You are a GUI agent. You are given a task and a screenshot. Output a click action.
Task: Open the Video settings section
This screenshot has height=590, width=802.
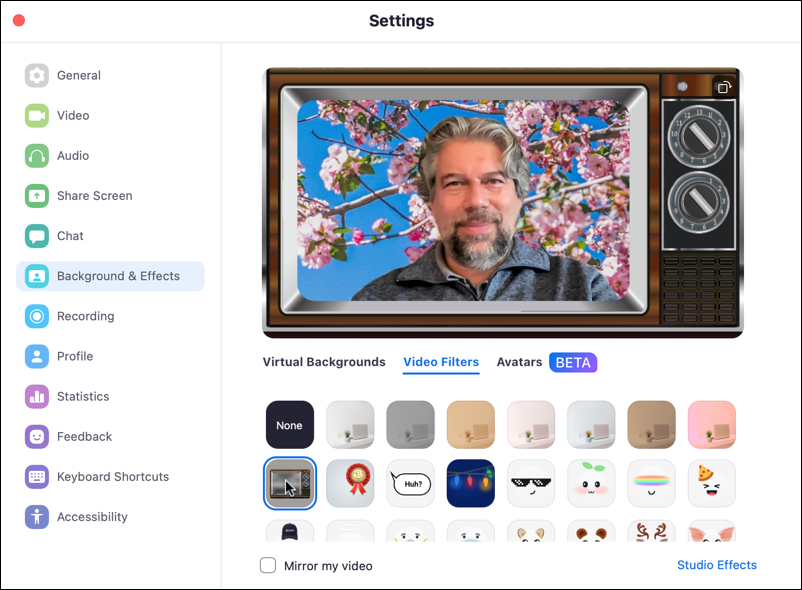click(80, 115)
